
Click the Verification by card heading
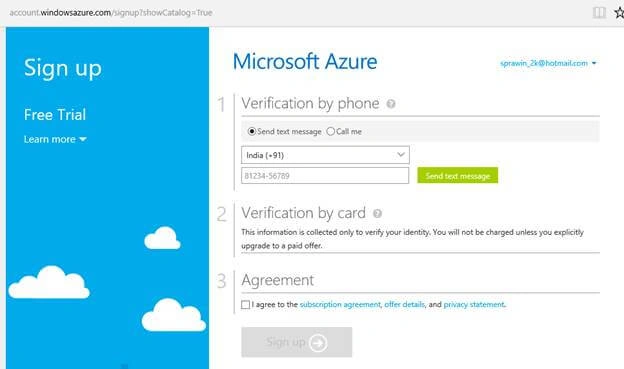pyautogui.click(x=303, y=213)
